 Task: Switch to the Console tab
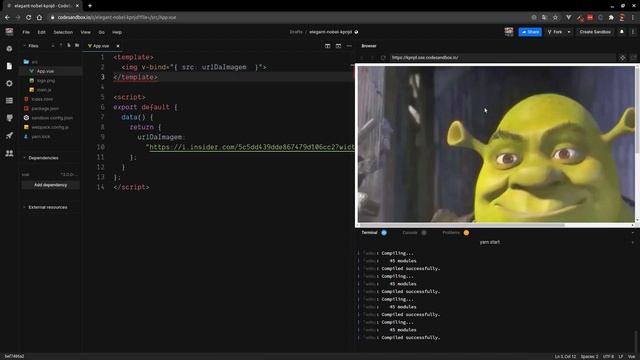coord(410,233)
